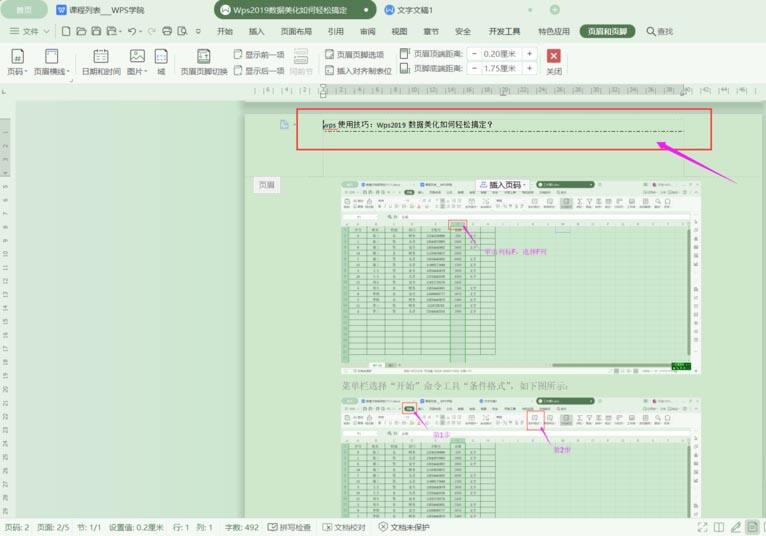This screenshot has height=536, width=766.
Task: Click 显示后一项 show next item
Action: 259,70
